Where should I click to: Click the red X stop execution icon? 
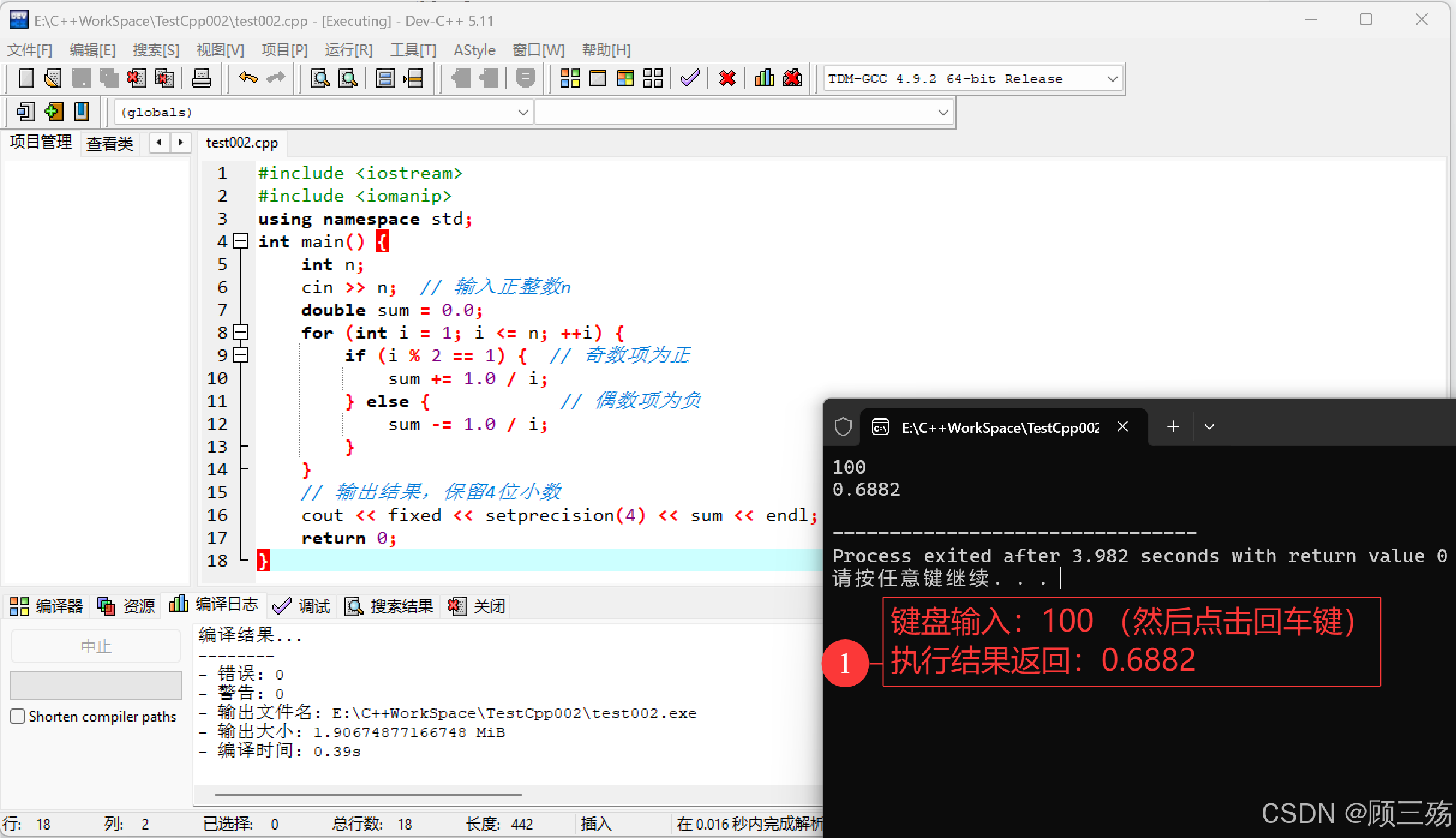(727, 78)
